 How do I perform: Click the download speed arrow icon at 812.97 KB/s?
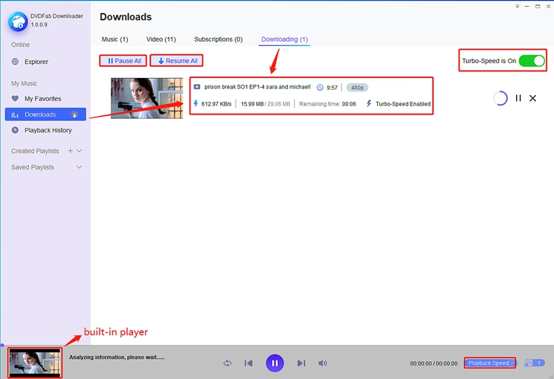point(196,103)
